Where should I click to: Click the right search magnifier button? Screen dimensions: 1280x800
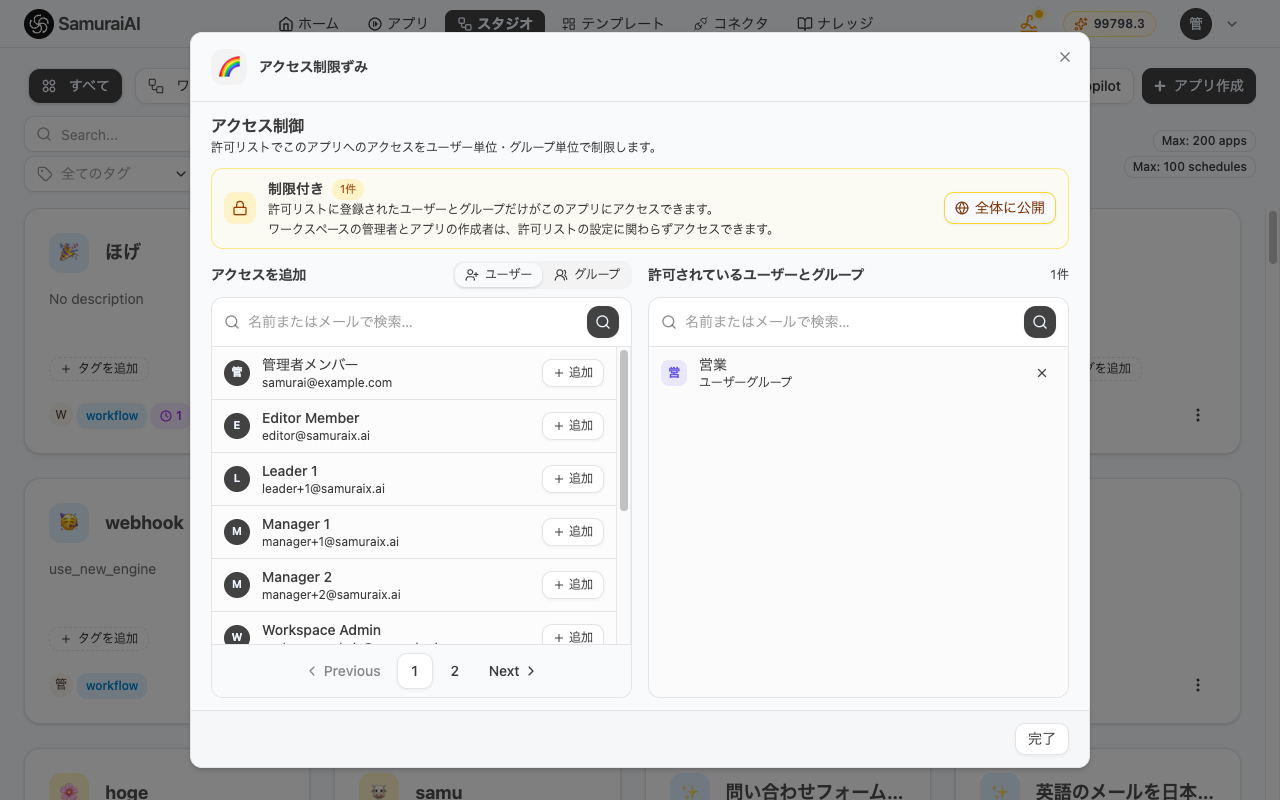point(1040,322)
